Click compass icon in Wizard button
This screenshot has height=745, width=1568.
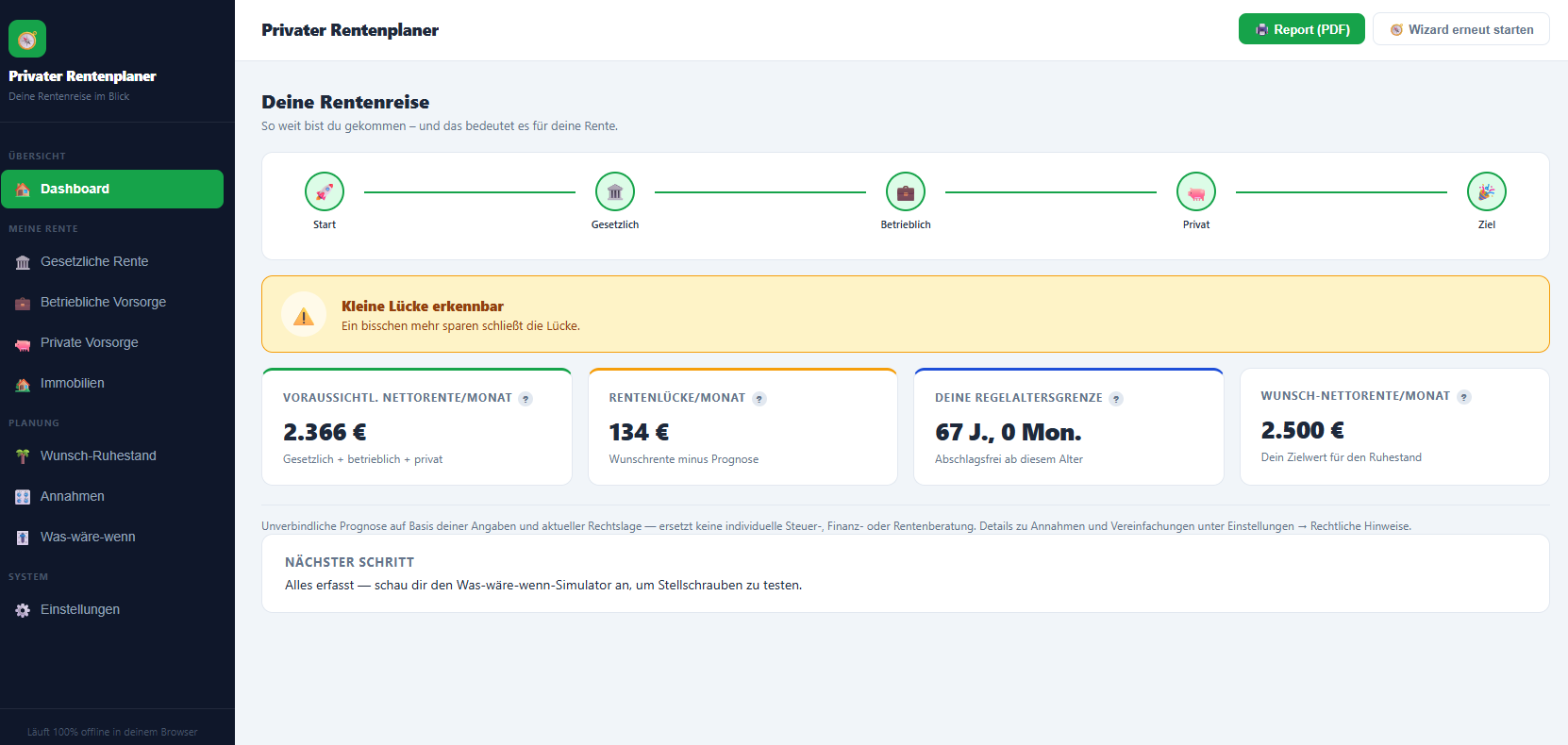[1396, 30]
